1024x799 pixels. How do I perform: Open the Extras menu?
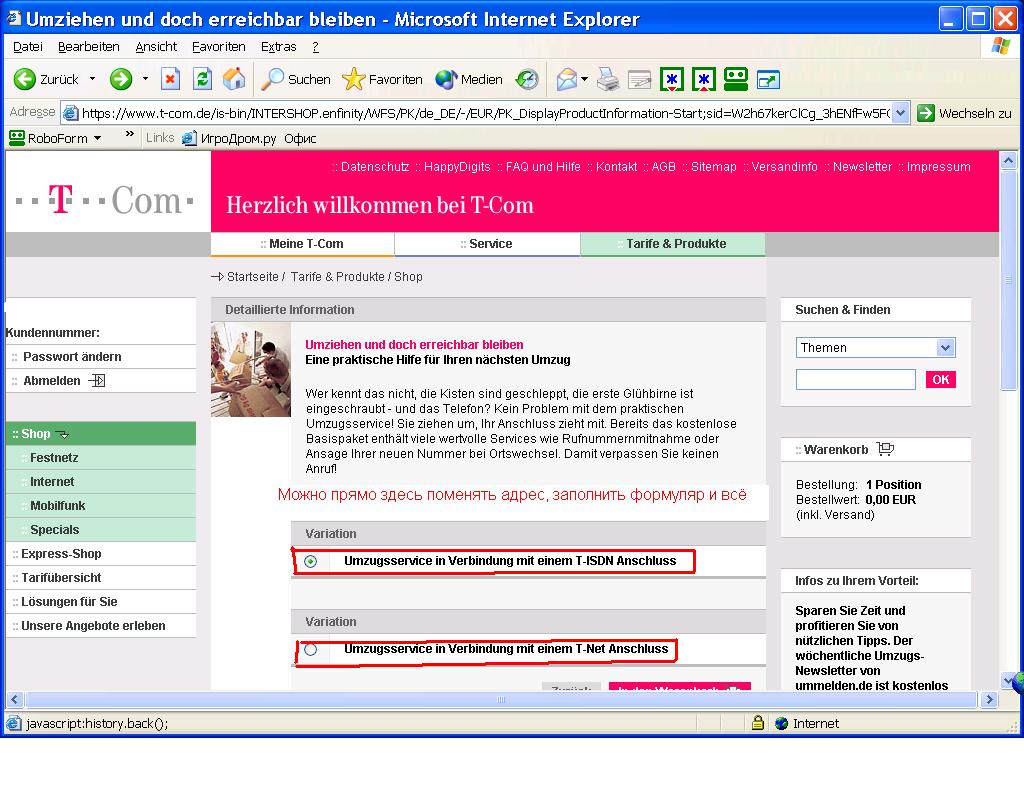[279, 46]
